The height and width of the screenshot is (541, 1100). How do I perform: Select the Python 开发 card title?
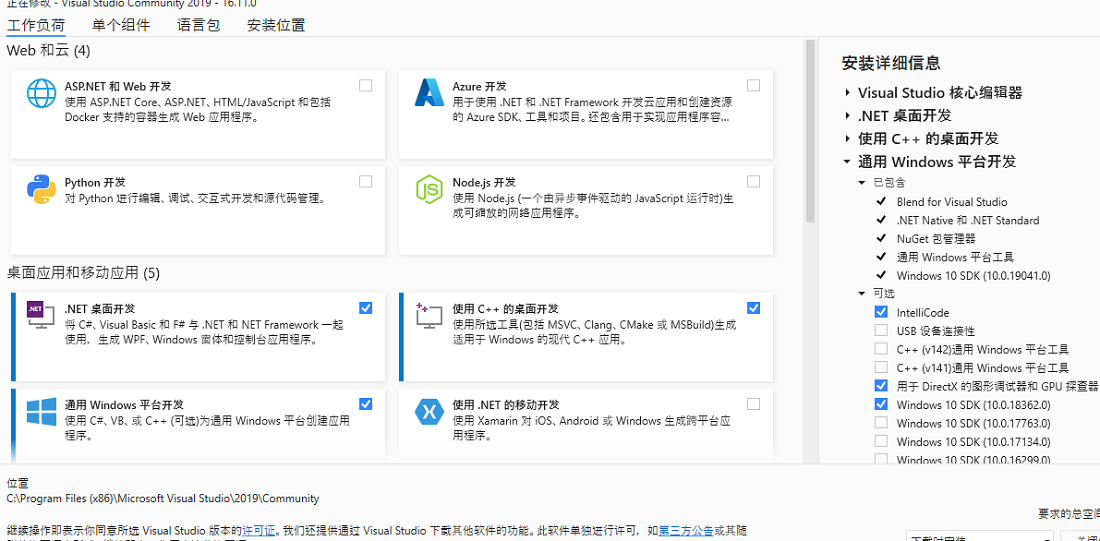(x=95, y=182)
